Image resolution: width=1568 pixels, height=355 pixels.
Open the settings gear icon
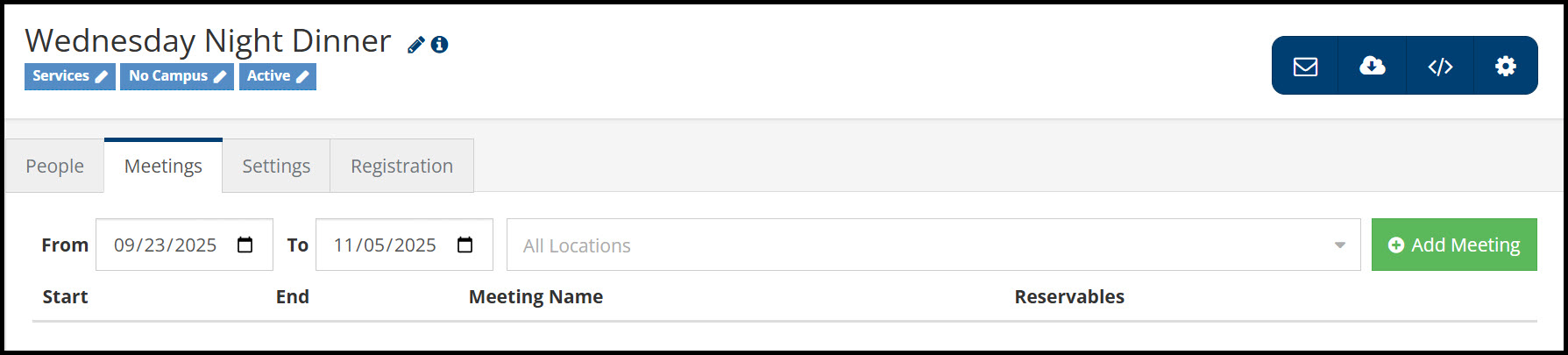tap(1506, 66)
